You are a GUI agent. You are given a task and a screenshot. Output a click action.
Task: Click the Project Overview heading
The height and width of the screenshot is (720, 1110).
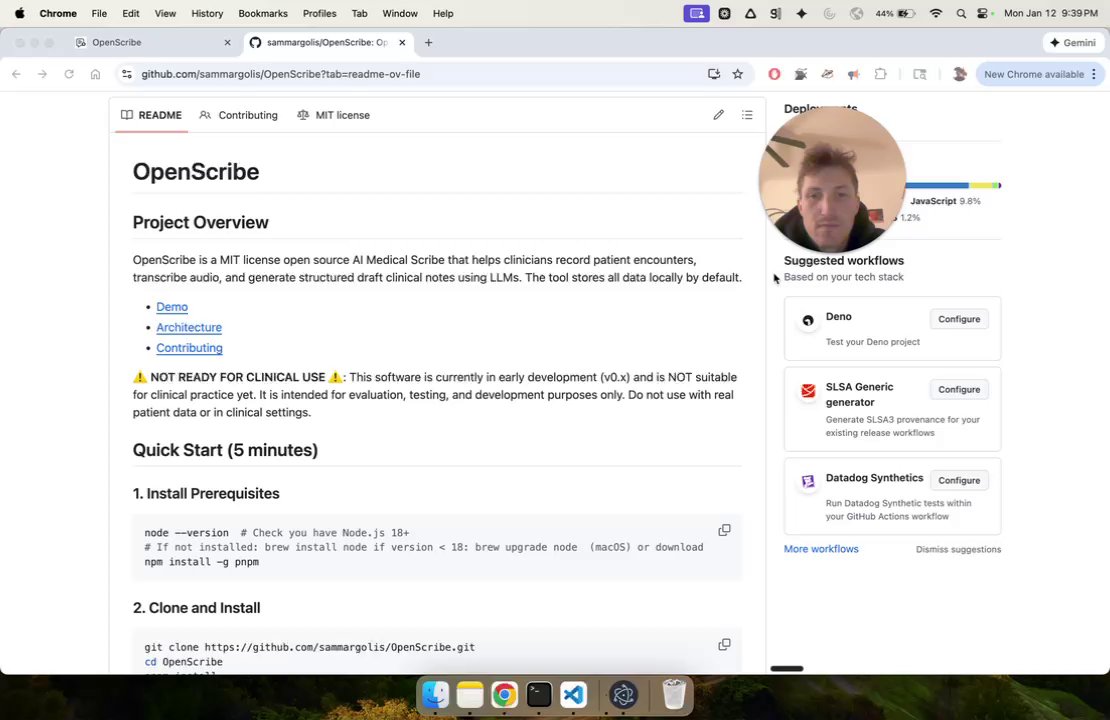point(200,222)
